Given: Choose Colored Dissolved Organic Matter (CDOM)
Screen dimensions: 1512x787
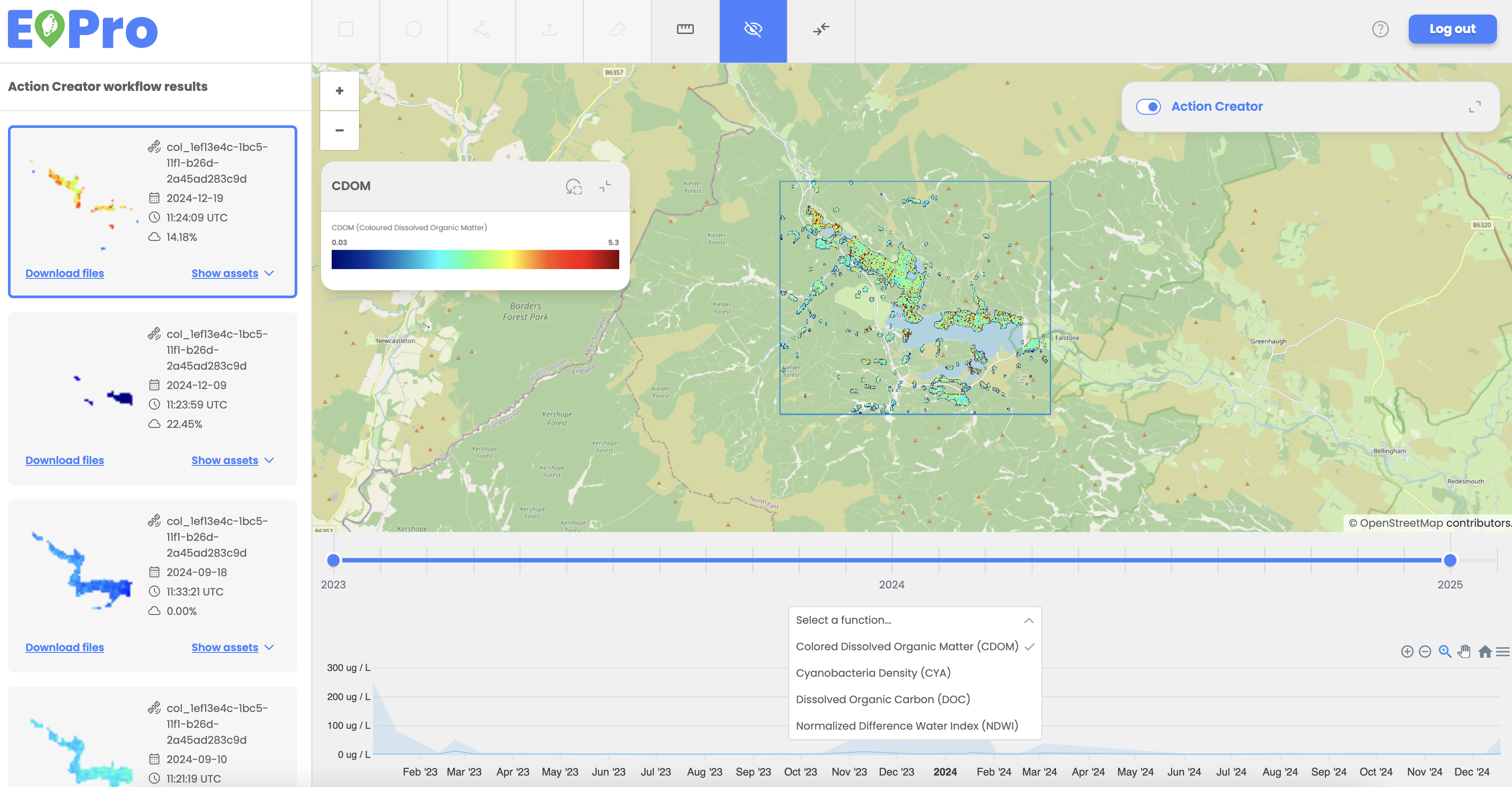Looking at the screenshot, I should click(x=914, y=647).
